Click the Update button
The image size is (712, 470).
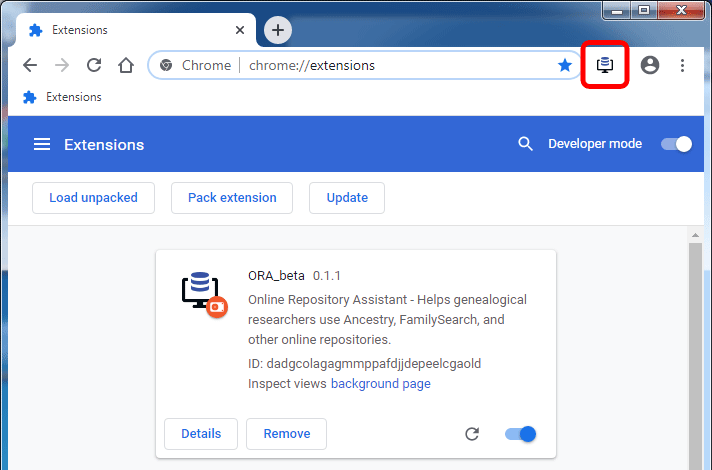(x=347, y=198)
